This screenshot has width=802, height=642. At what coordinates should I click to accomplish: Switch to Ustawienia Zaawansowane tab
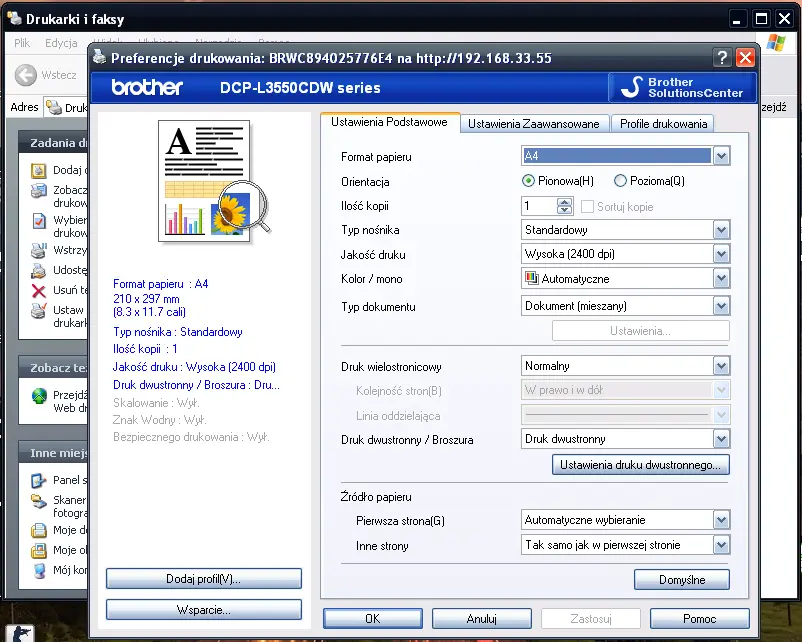point(534,124)
